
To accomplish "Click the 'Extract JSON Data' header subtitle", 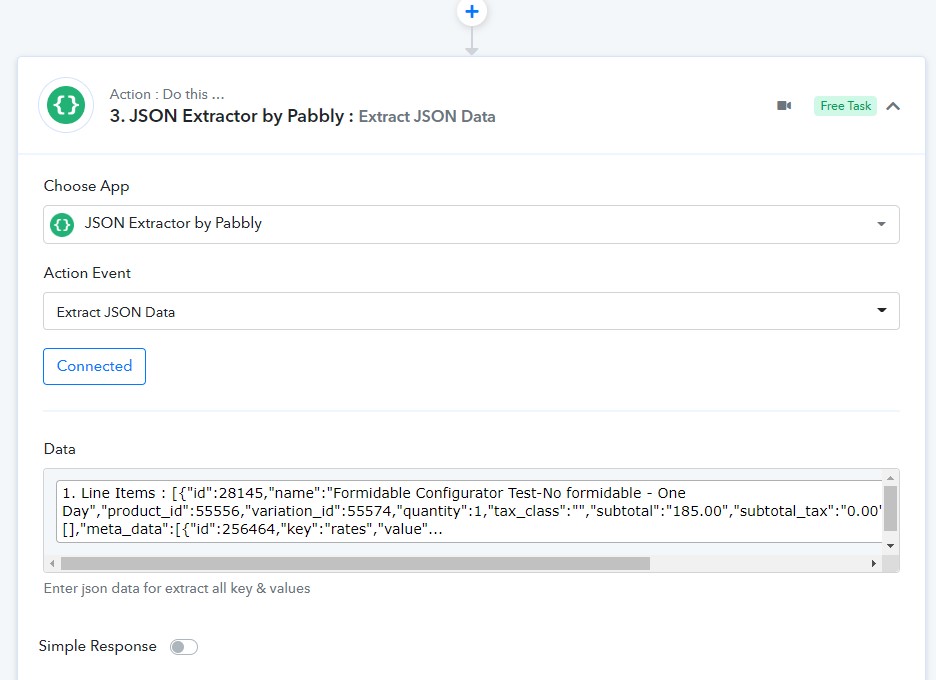I will point(427,116).
